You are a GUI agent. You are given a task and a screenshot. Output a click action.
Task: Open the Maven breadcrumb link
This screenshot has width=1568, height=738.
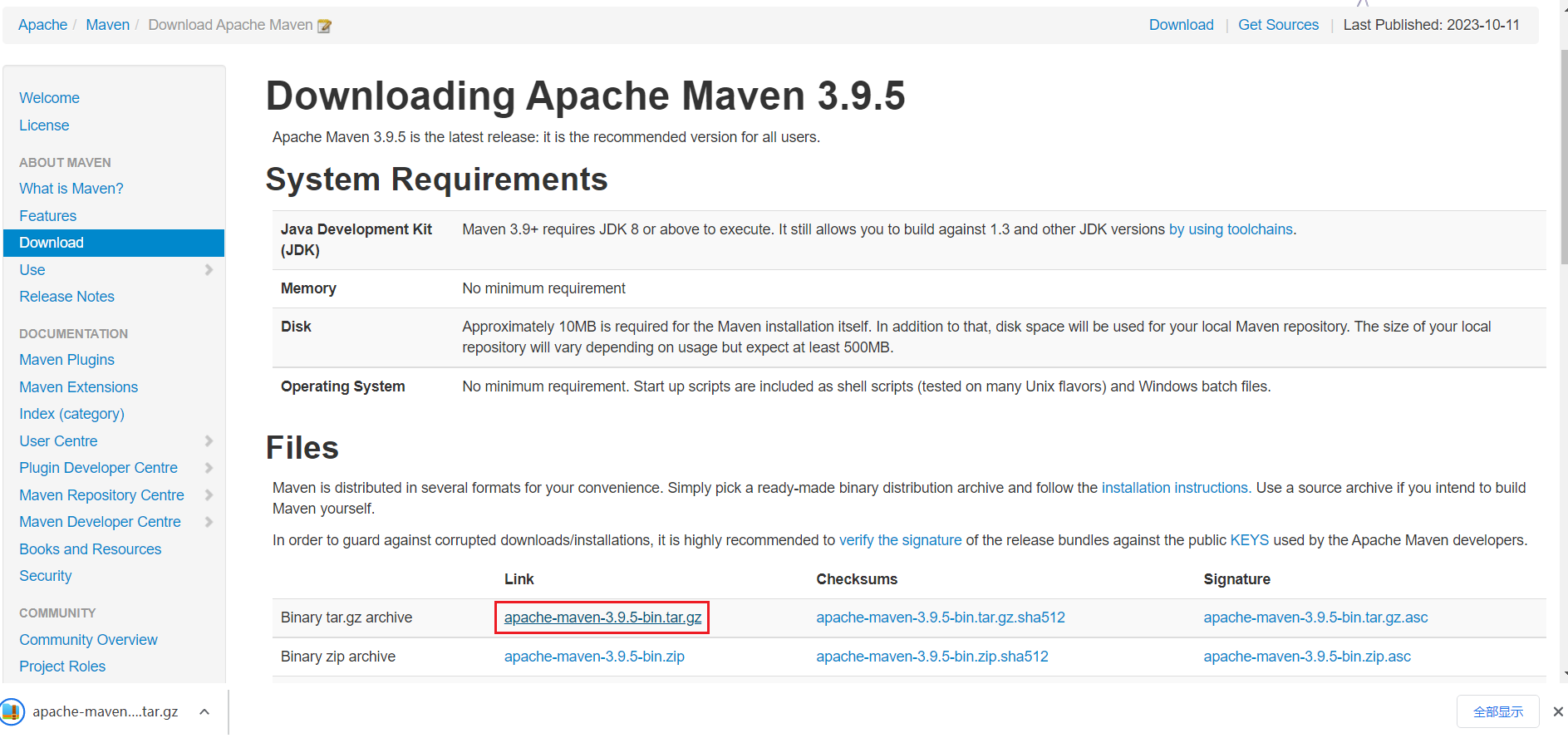107,25
